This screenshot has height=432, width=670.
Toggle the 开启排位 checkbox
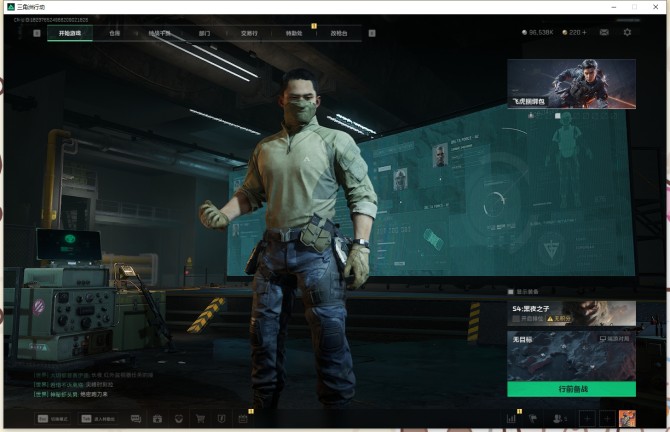(516, 319)
